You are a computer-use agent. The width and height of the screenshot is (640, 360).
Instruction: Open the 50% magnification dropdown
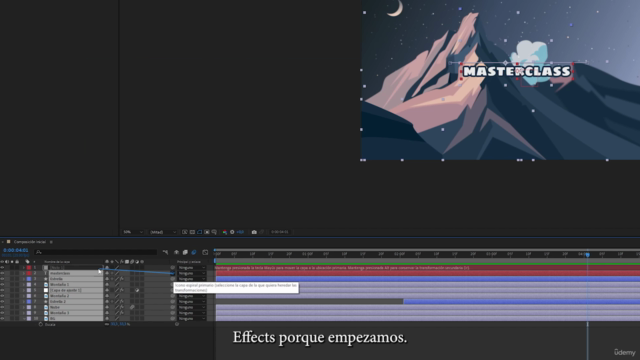click(x=133, y=232)
